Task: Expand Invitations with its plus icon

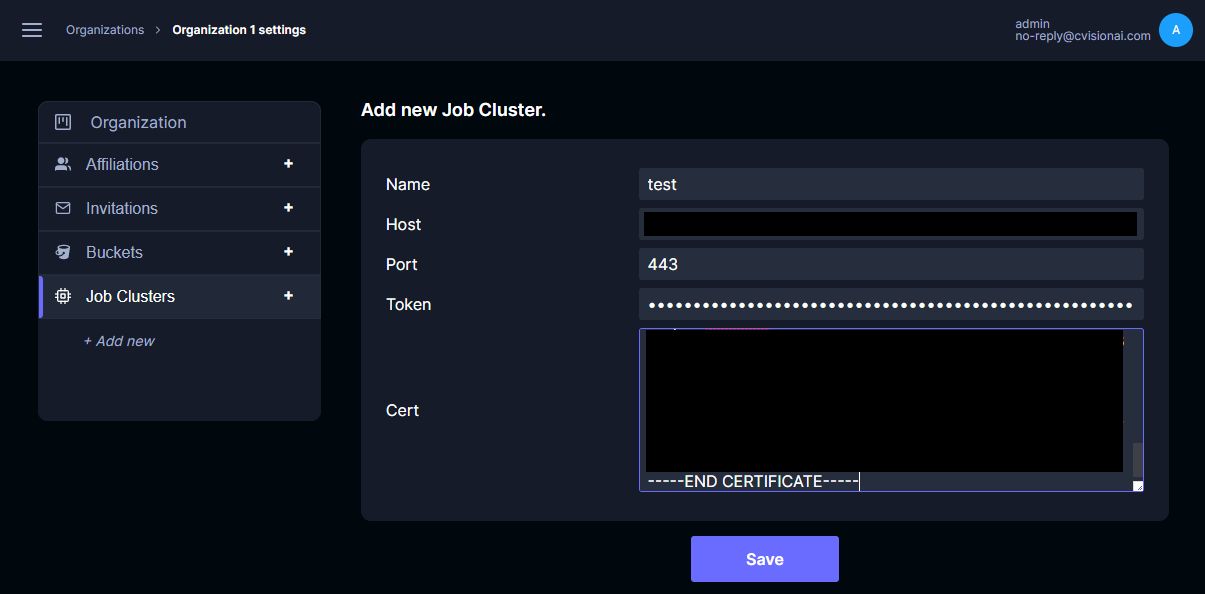Action: pos(288,208)
